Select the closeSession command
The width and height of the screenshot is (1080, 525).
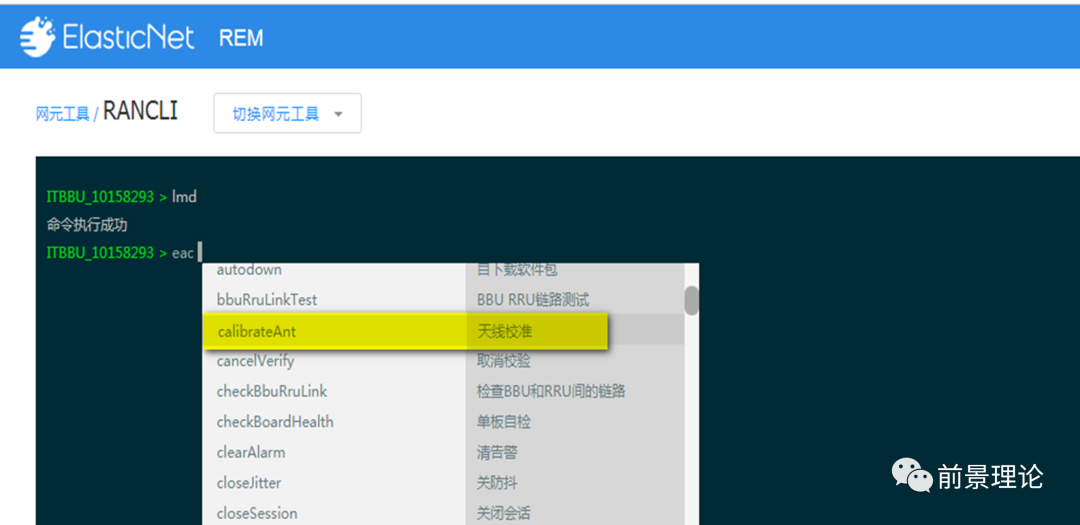257,513
